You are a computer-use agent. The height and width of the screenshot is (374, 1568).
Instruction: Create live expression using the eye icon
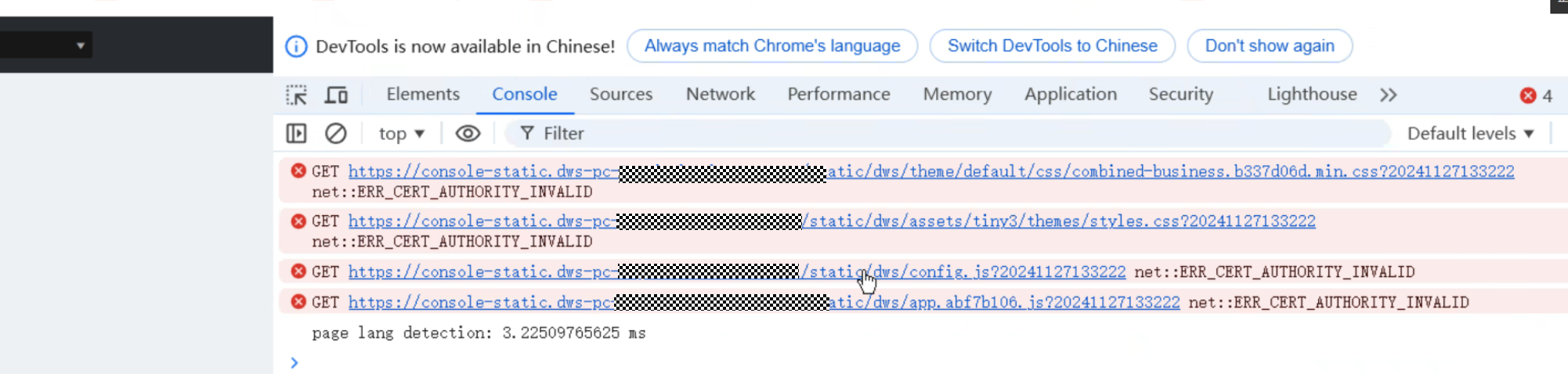tap(468, 134)
